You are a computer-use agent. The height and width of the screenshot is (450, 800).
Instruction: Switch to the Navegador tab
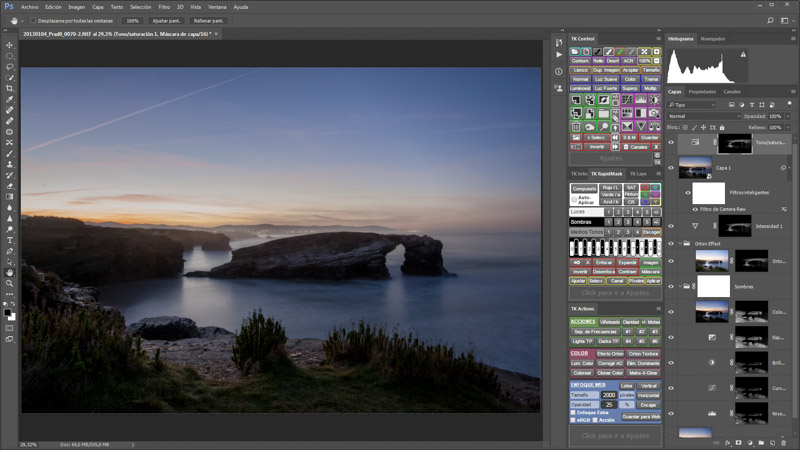click(x=712, y=39)
